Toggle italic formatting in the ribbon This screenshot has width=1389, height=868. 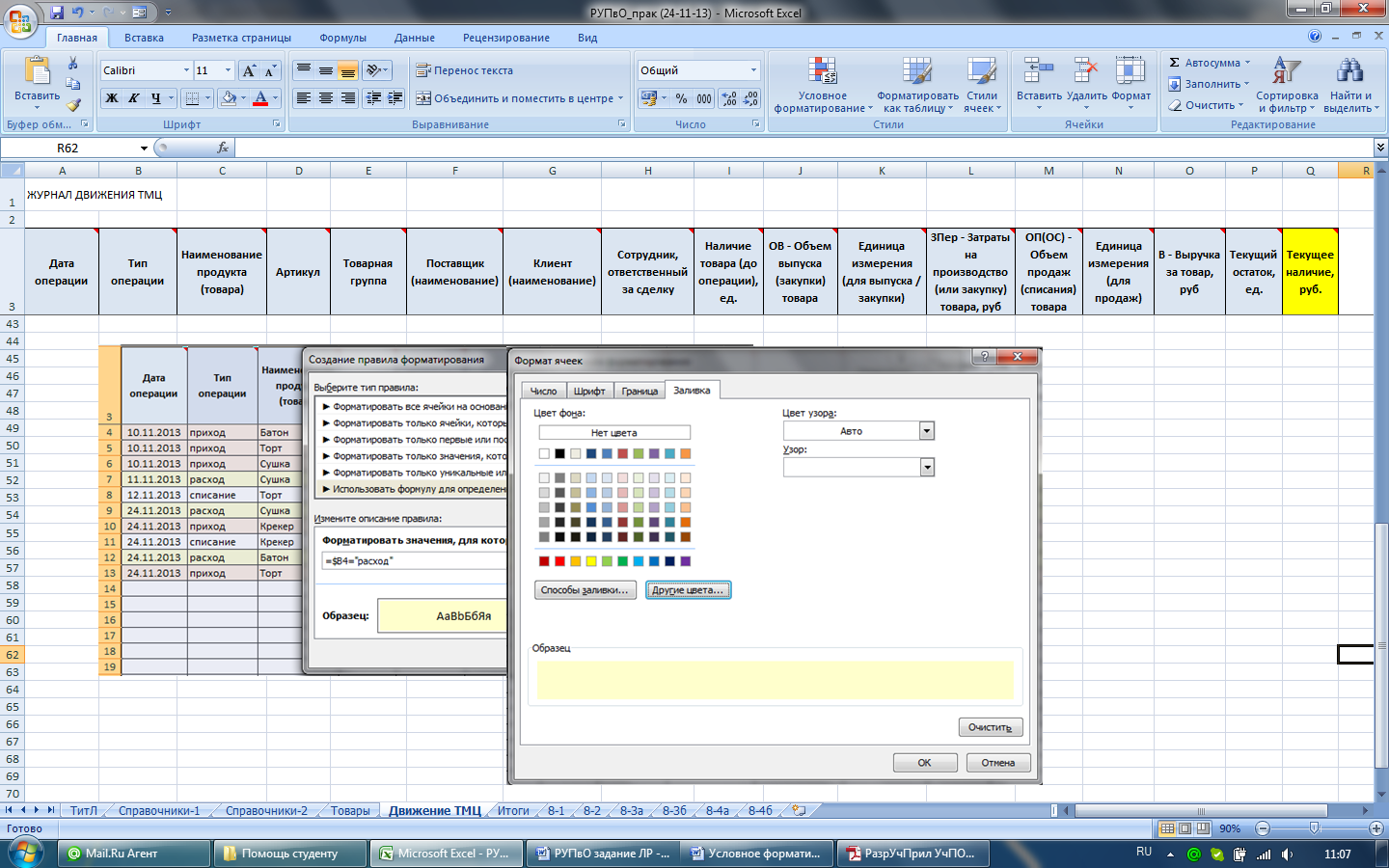click(133, 98)
